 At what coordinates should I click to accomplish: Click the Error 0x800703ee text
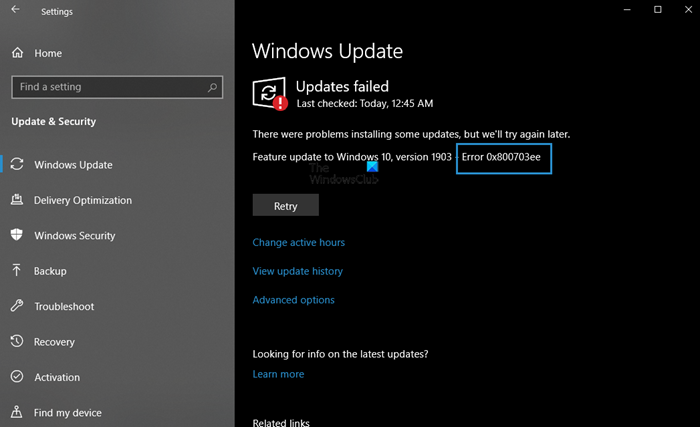501,157
